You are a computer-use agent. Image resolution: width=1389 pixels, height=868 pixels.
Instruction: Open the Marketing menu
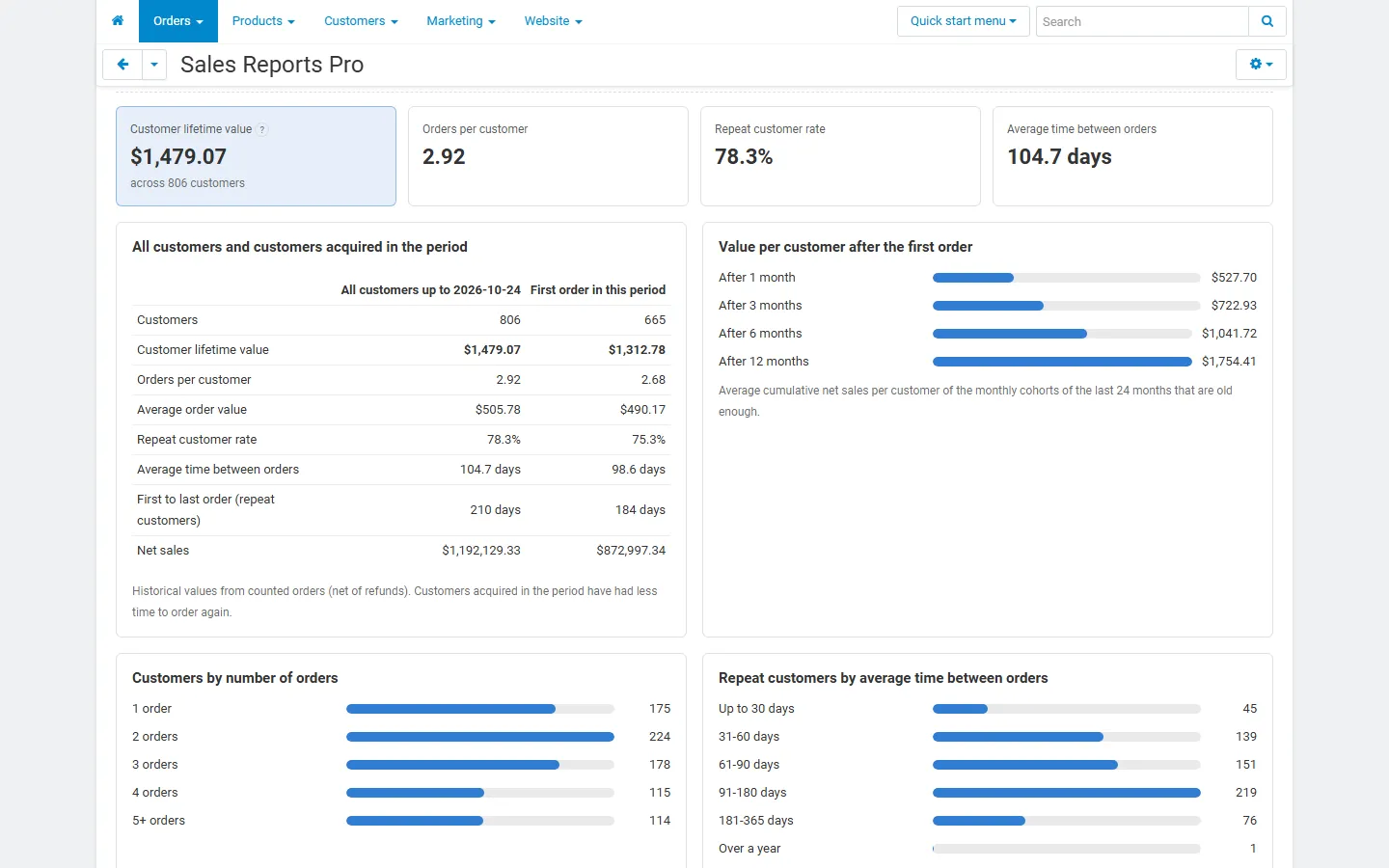coord(461,21)
